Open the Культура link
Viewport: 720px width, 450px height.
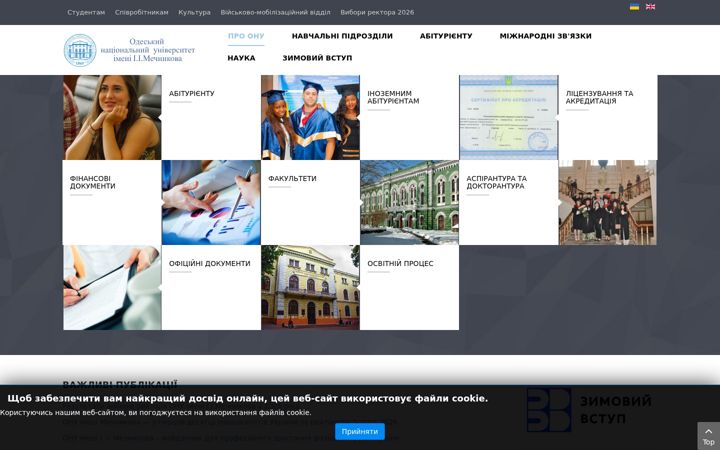pos(194,12)
